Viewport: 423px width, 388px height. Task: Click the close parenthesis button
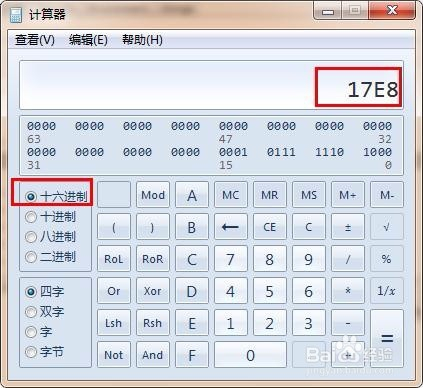click(153, 227)
